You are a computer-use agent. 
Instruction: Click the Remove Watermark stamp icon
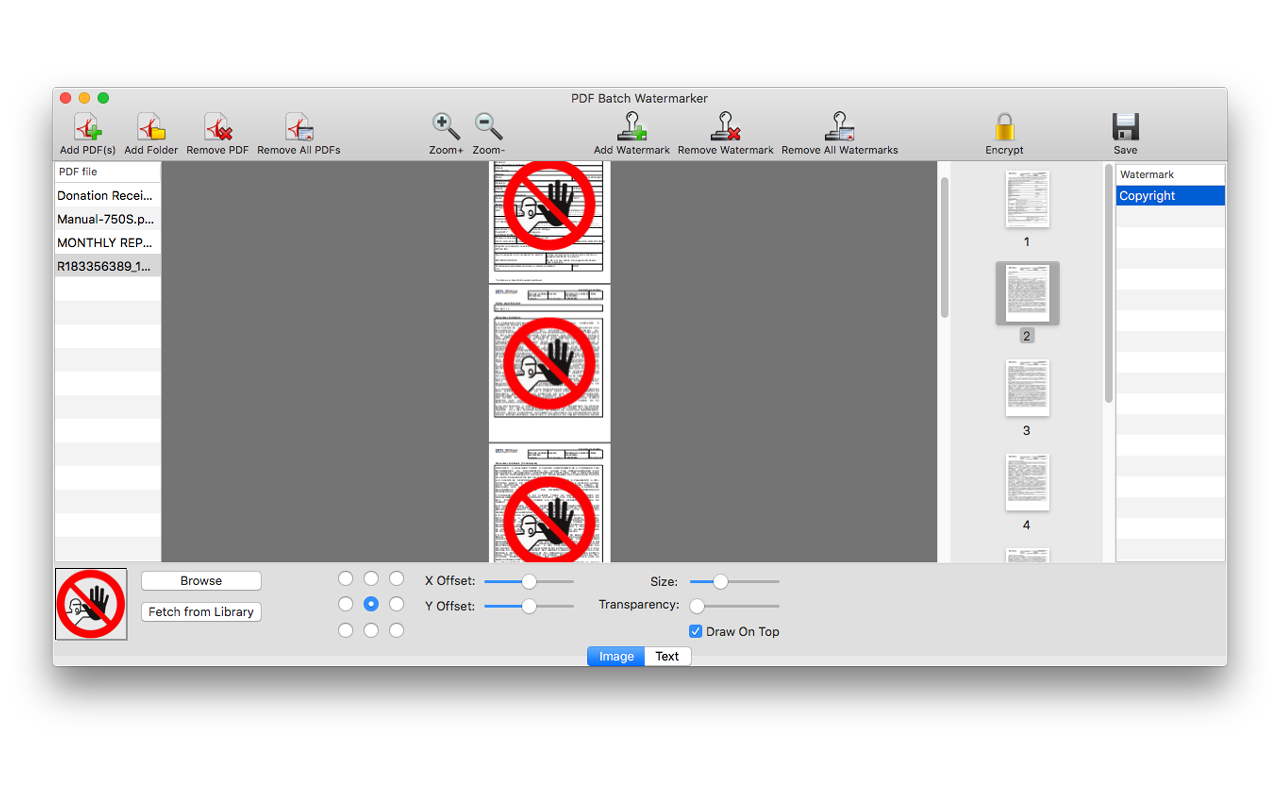(x=725, y=127)
